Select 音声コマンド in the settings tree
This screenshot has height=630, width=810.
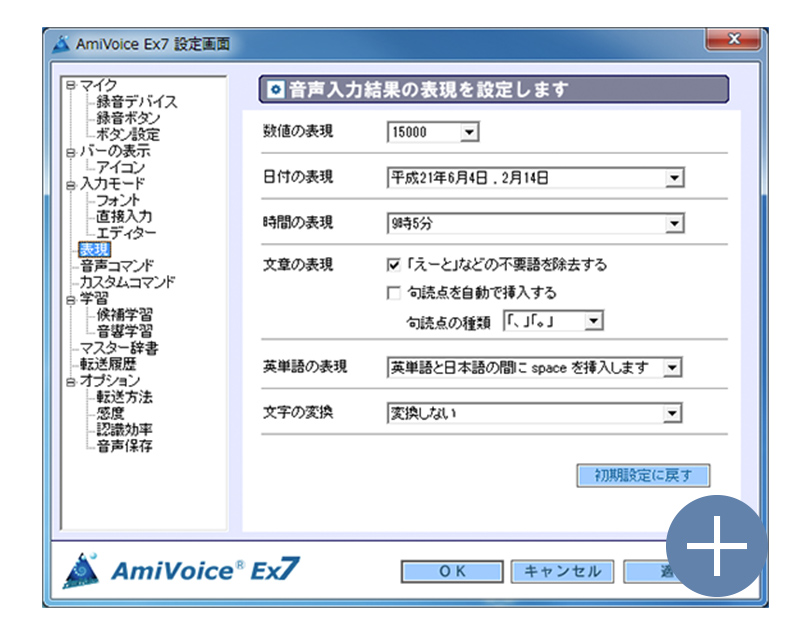tap(117, 266)
